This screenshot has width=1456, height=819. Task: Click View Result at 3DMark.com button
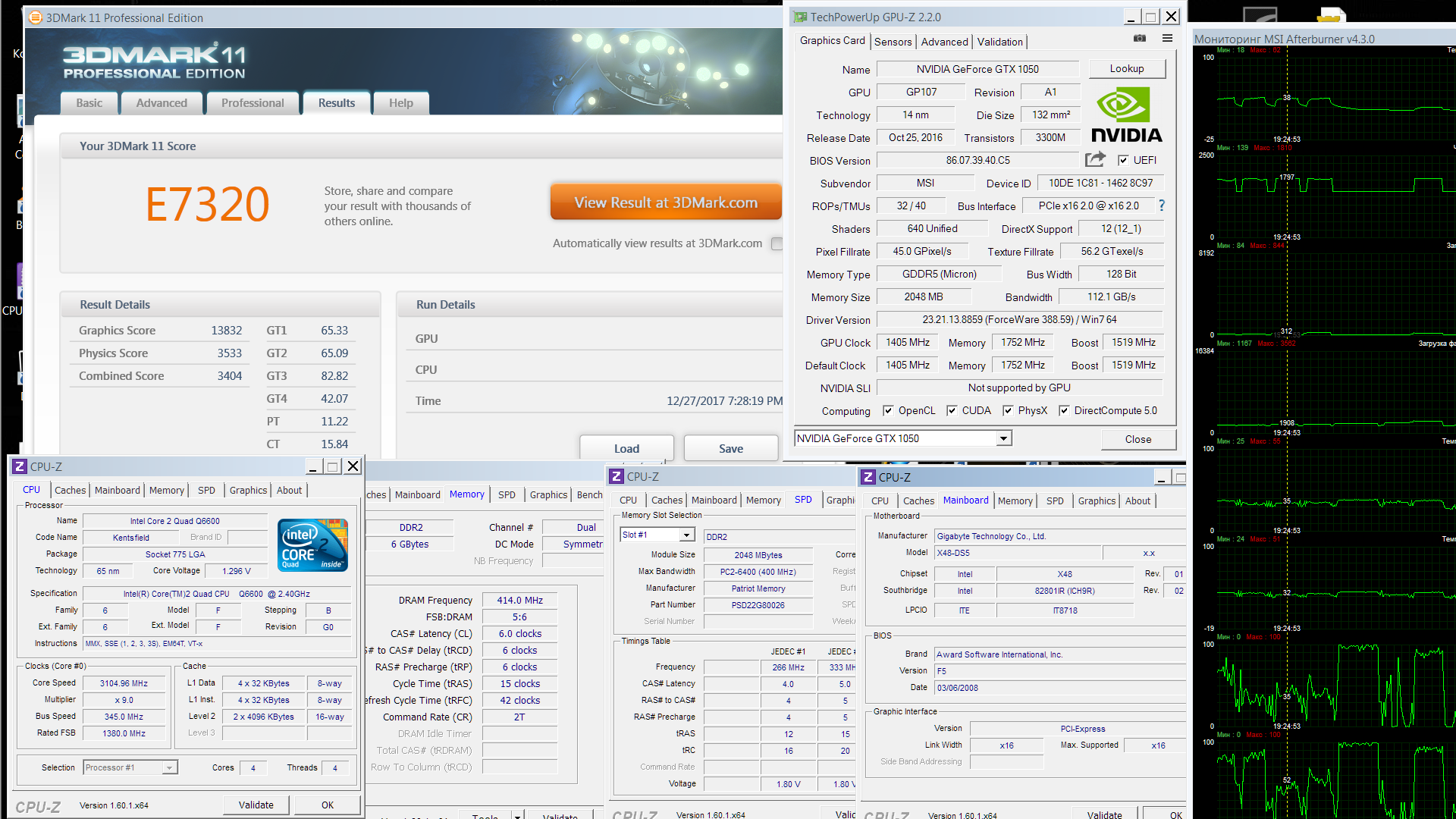pos(666,202)
